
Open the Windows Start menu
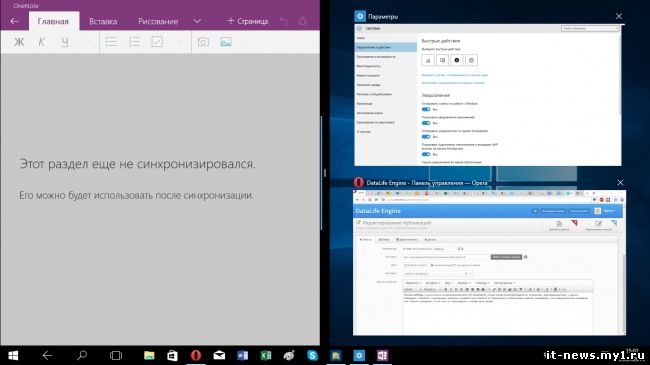pos(13,355)
